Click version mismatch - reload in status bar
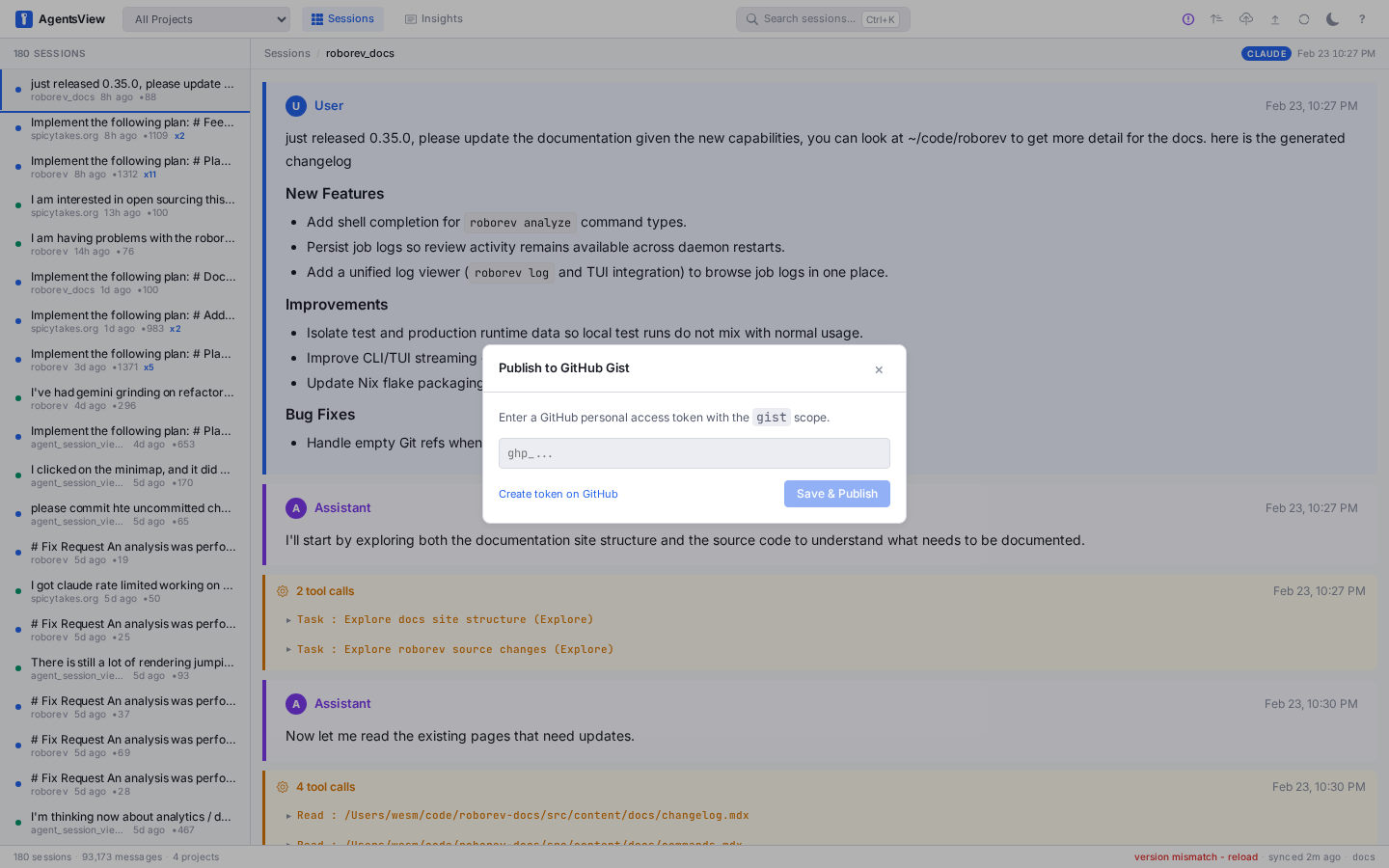1389x868 pixels. 1195,856
